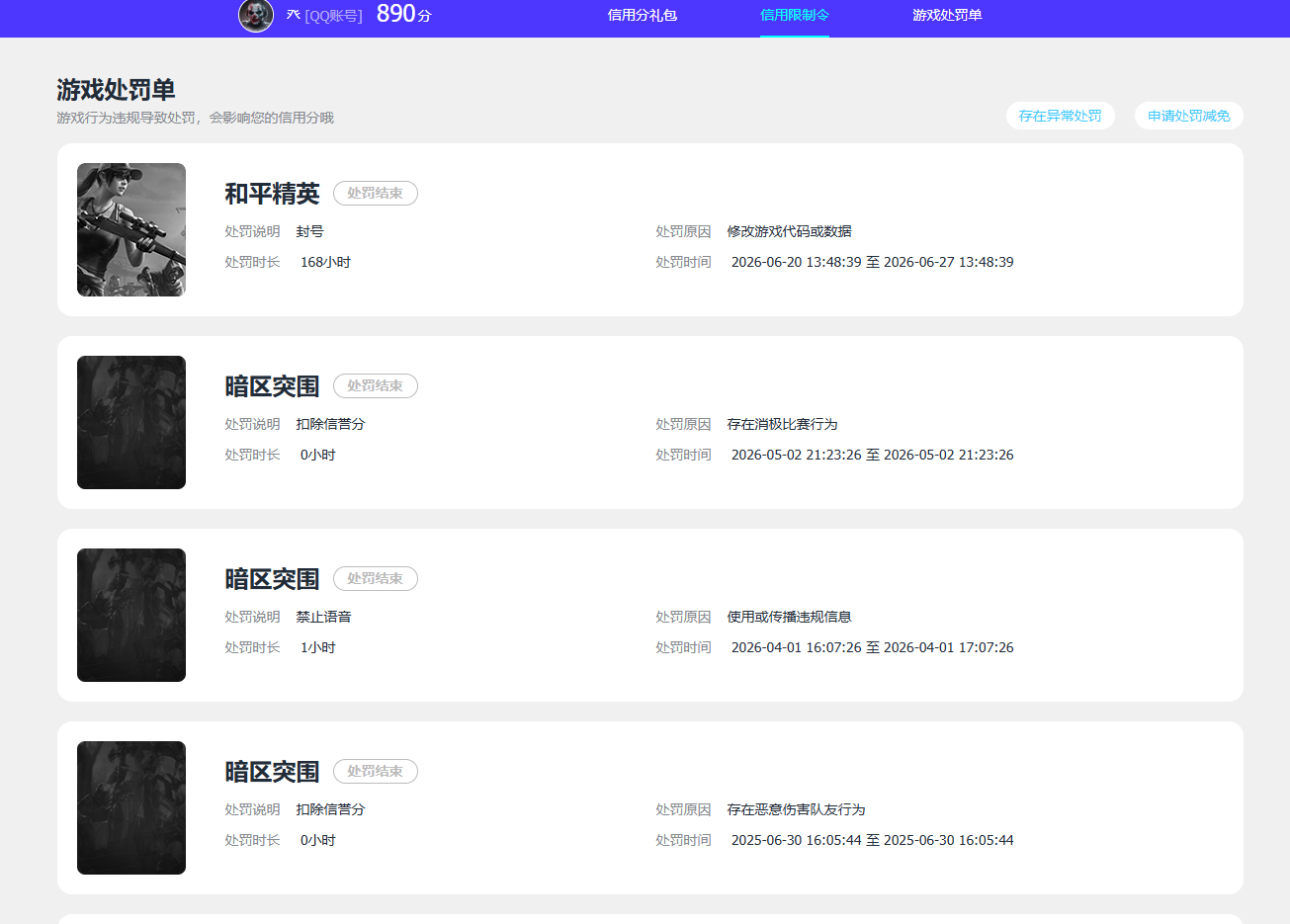Click the 使用或传播违规信息 reason text
Viewport: 1290px width, 924px height.
click(x=789, y=617)
